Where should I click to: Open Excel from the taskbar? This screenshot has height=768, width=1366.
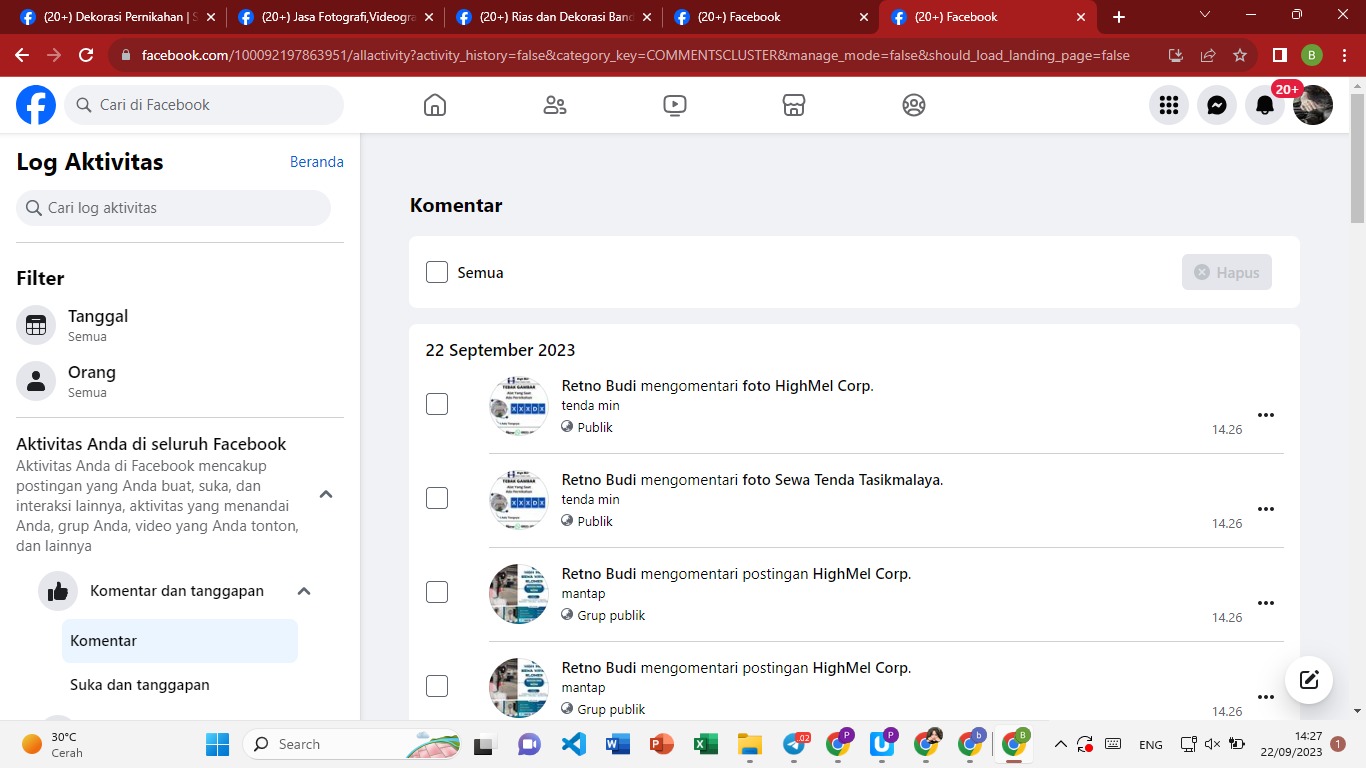705,744
